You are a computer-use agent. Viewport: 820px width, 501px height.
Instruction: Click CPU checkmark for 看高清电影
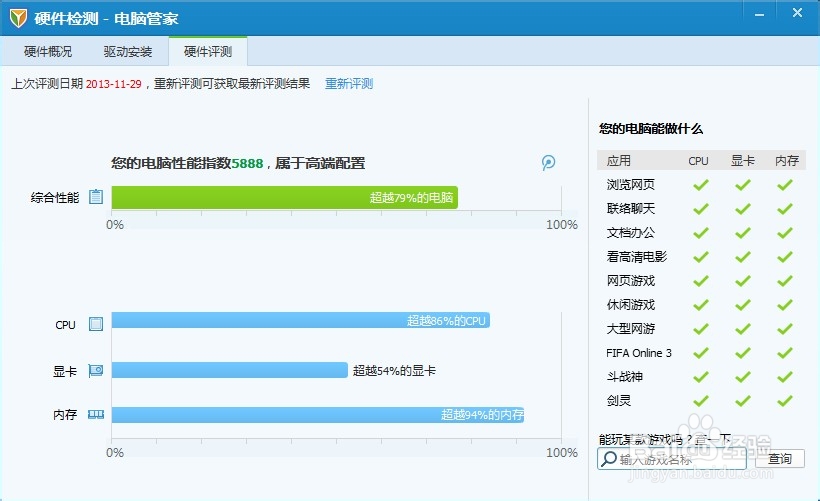click(701, 257)
